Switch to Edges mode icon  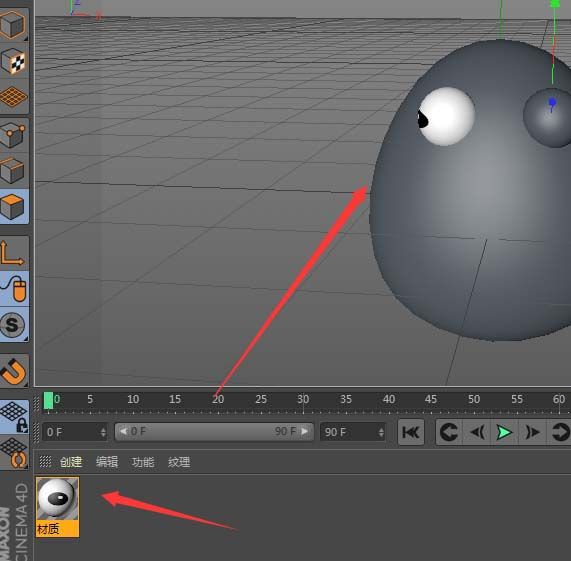point(13,170)
